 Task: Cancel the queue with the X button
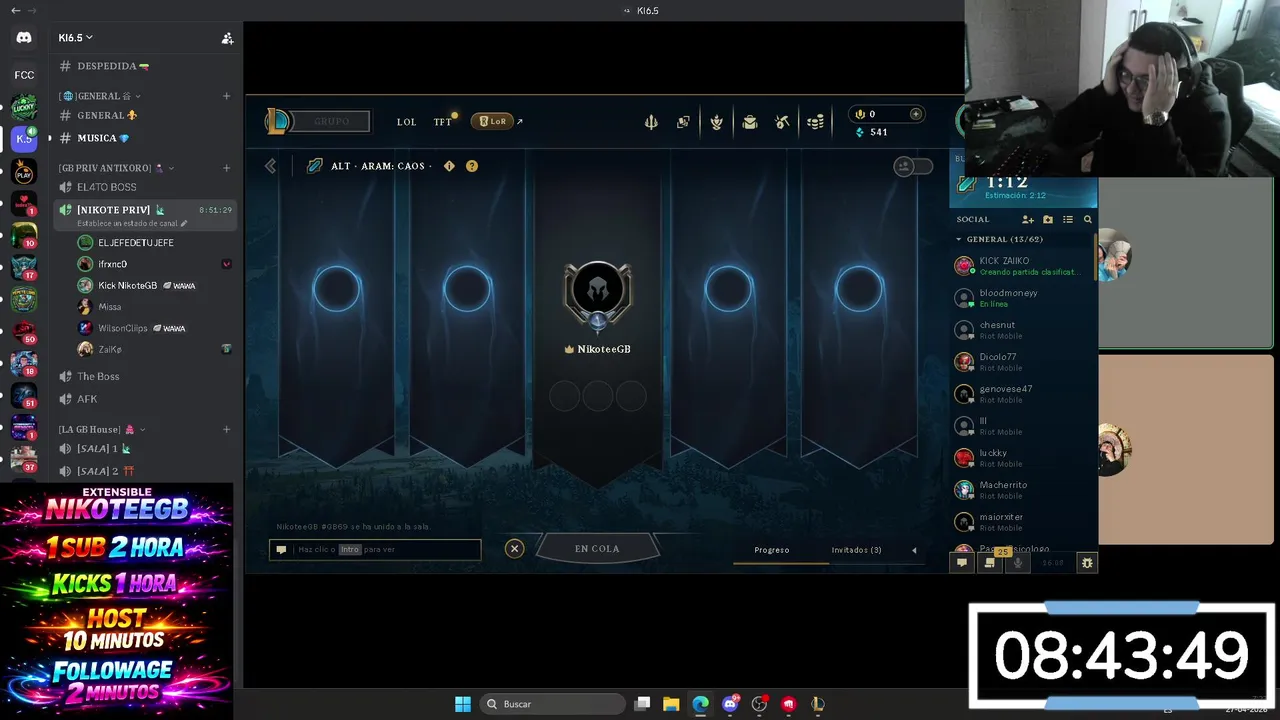(x=514, y=548)
